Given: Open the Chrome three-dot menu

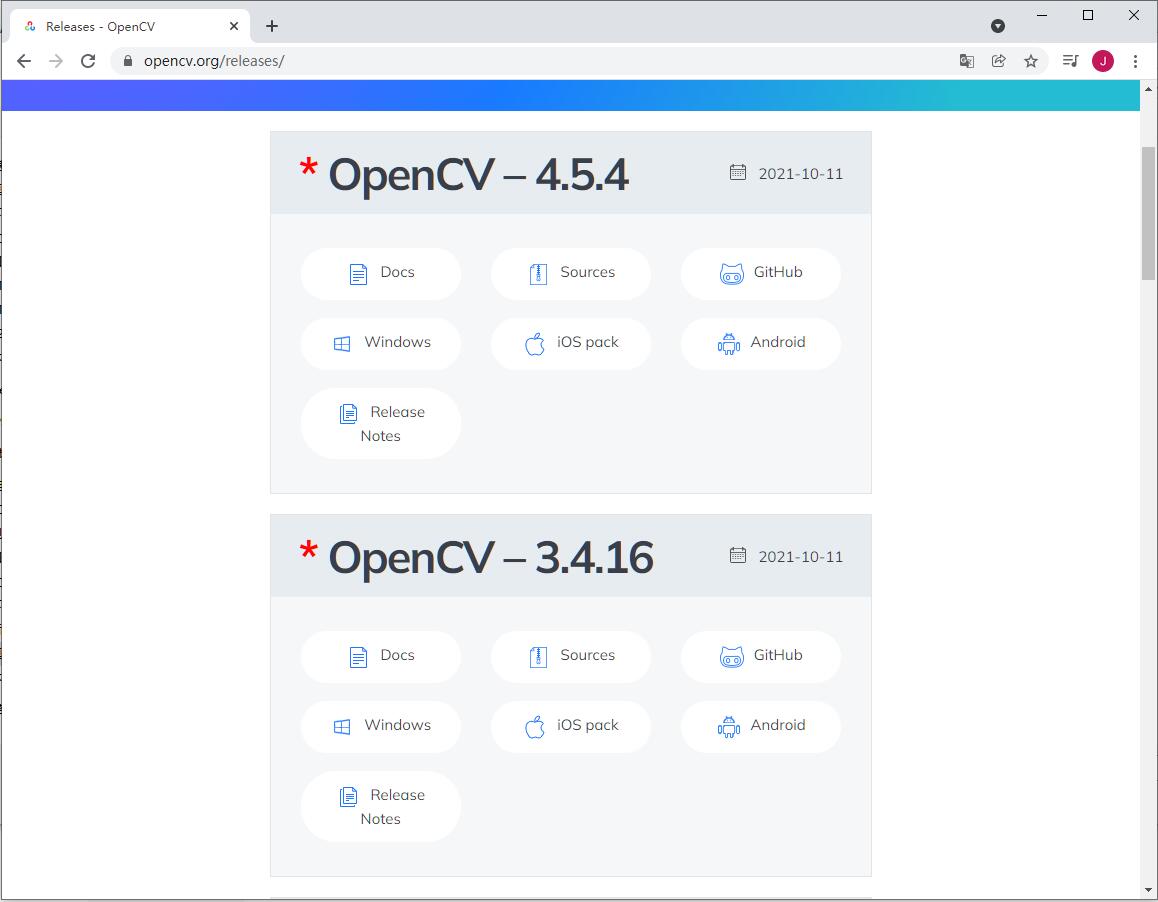Looking at the screenshot, I should coord(1135,61).
